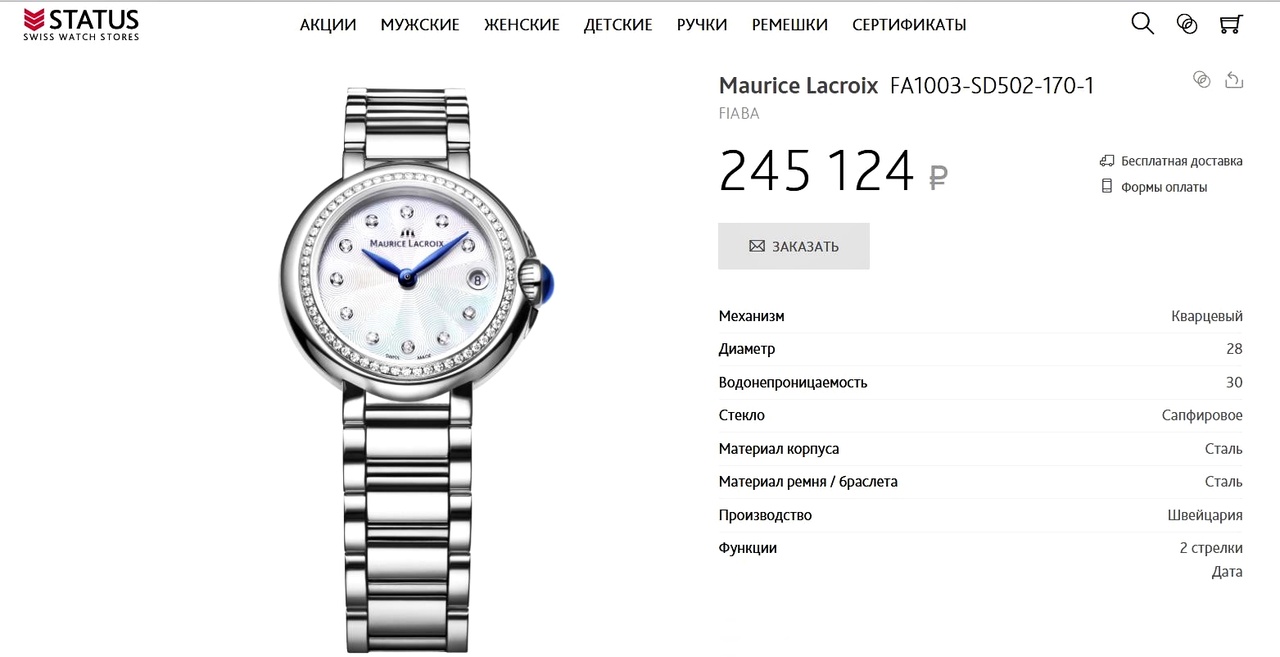Click the Maurice Lacroix brand name
Image resolution: width=1280 pixels, height=657 pixels.
798,86
